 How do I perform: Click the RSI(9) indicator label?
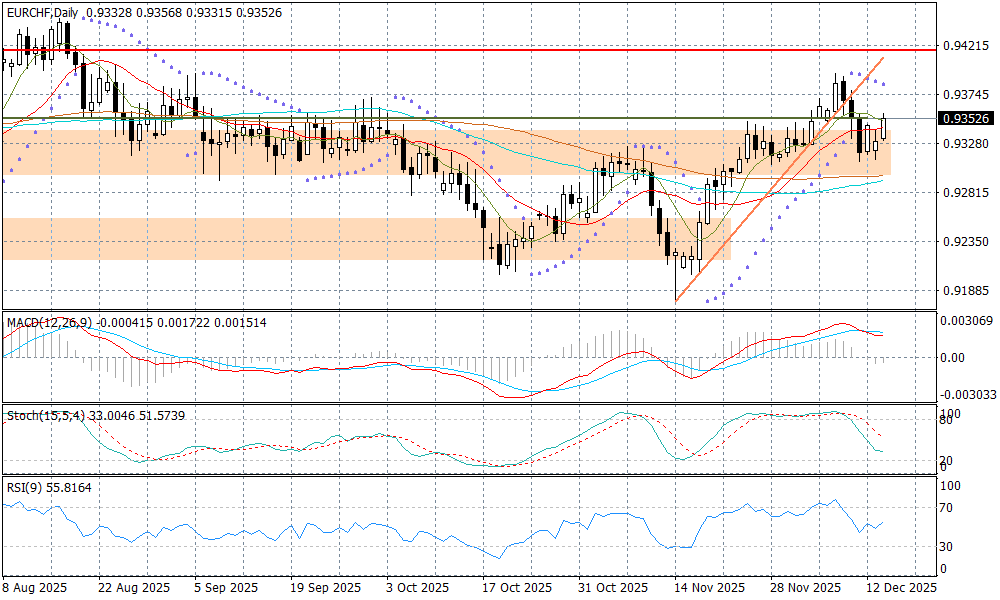24,488
